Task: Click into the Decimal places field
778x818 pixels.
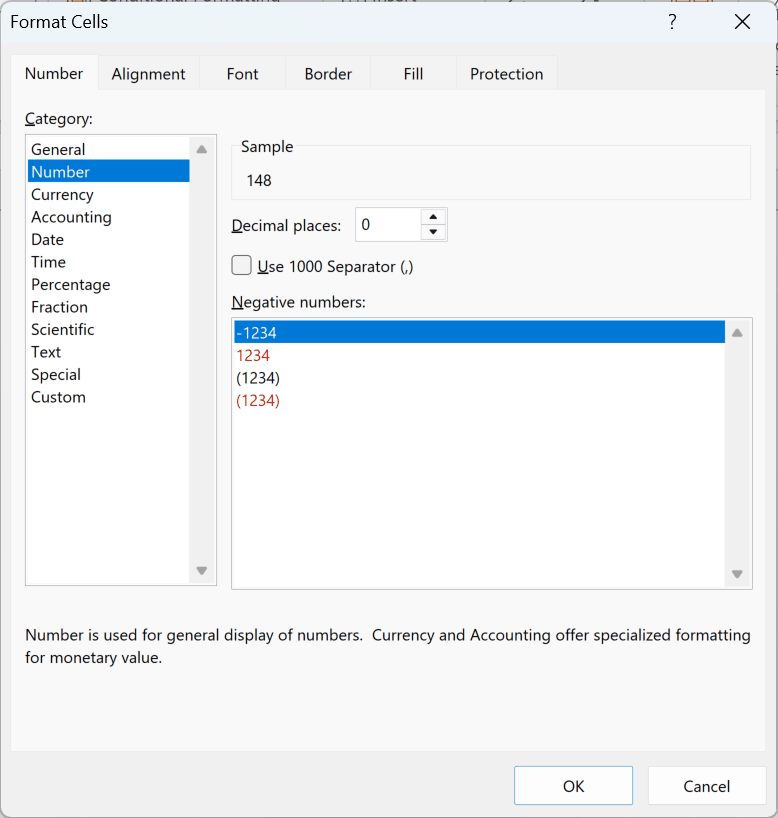Action: pyautogui.click(x=388, y=224)
